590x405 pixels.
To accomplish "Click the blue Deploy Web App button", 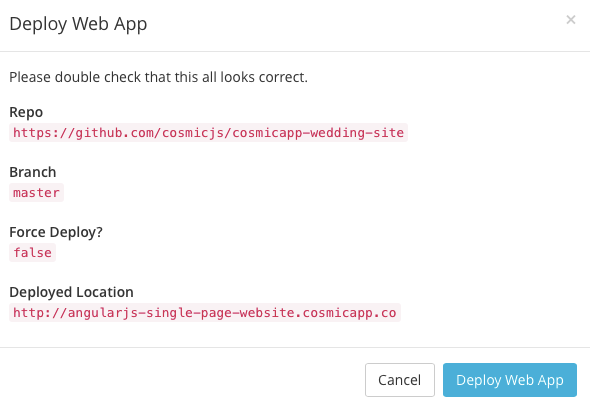I will click(509, 380).
